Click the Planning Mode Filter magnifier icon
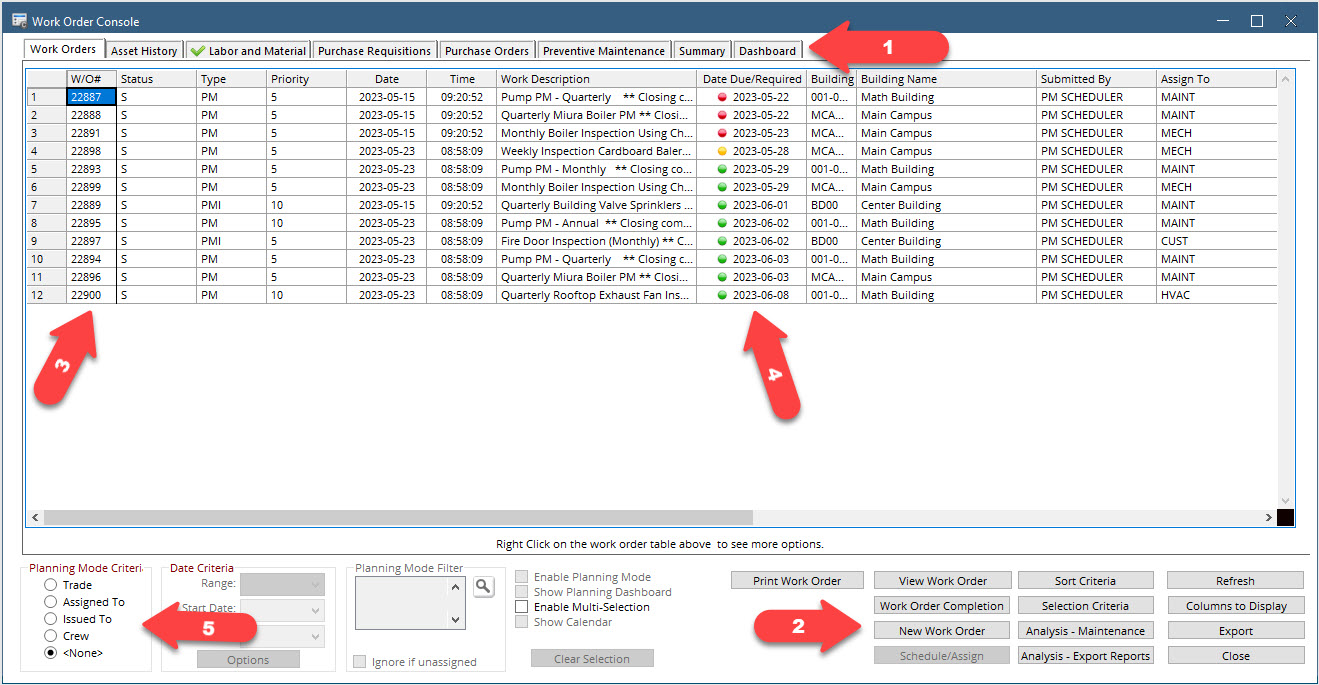This screenshot has width=1319, height=685. point(483,587)
